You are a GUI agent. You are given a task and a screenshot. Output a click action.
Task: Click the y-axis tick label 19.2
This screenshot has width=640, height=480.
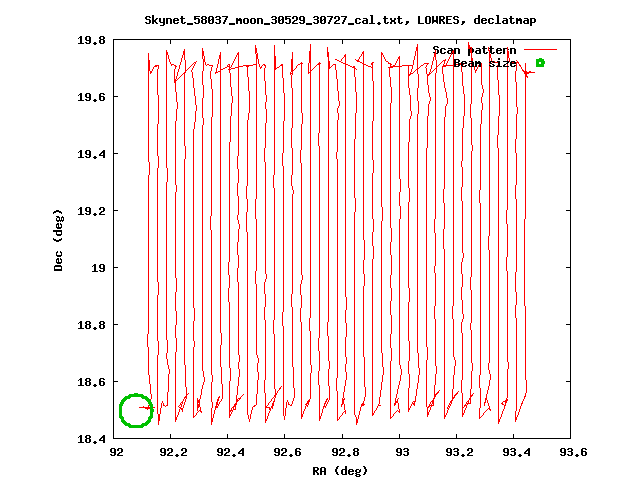91,211
